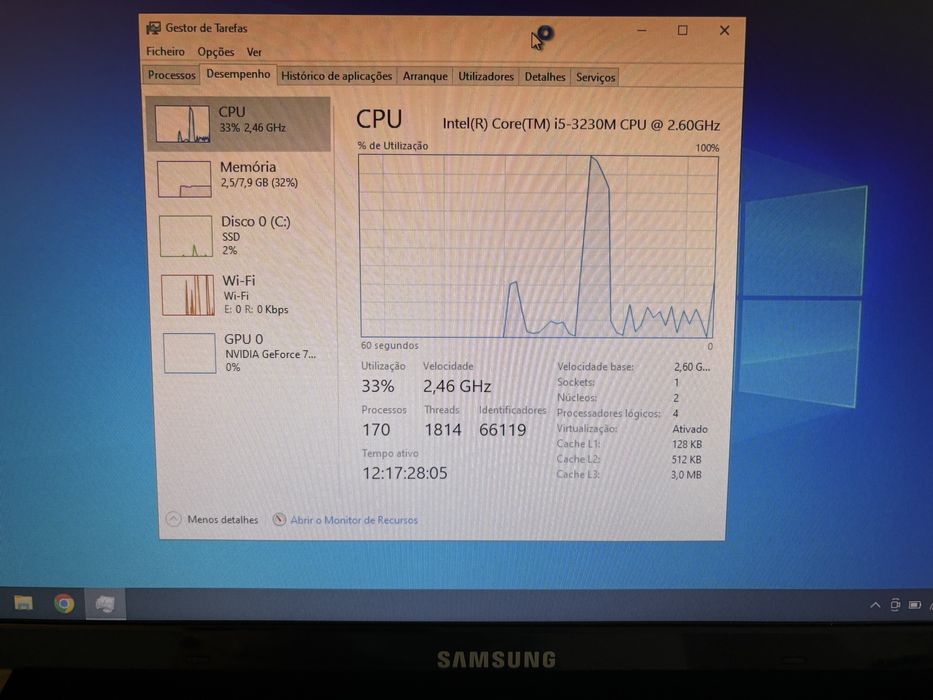This screenshot has width=933, height=700.
Task: Click the Virtualização Ativado value
Action: click(690, 429)
